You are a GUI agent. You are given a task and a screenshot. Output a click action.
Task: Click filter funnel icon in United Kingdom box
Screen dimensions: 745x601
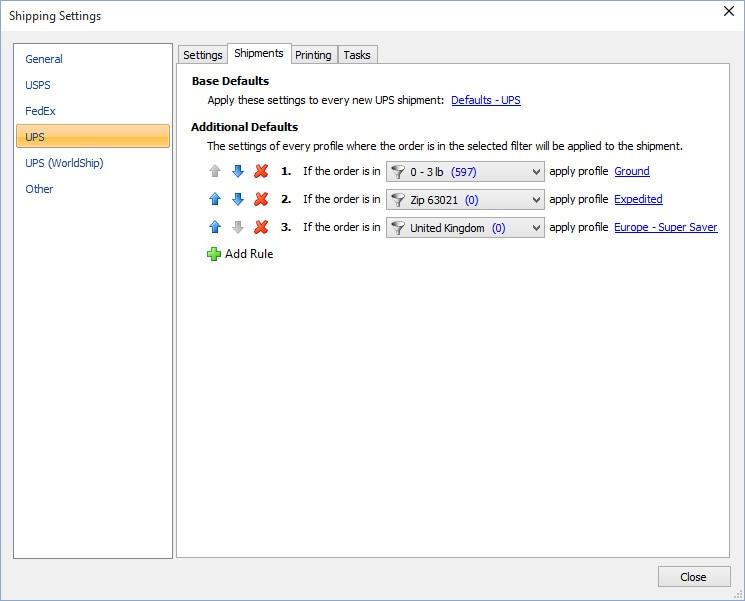397,228
